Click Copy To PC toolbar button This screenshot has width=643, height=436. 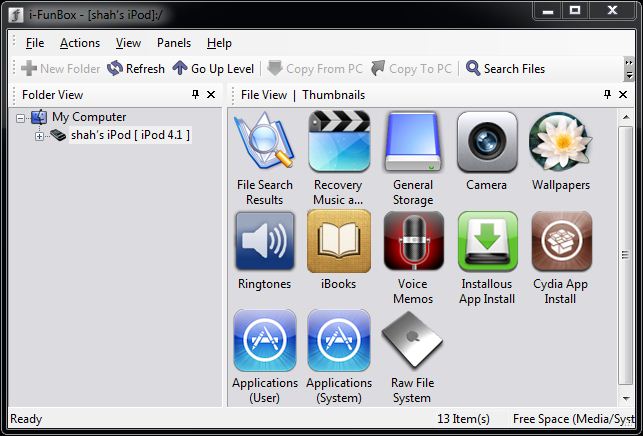click(x=411, y=68)
